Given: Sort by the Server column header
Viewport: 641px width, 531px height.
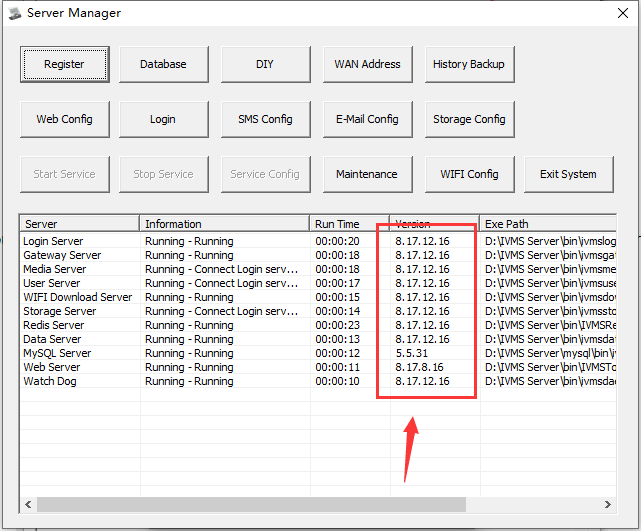Looking at the screenshot, I should click(80, 224).
